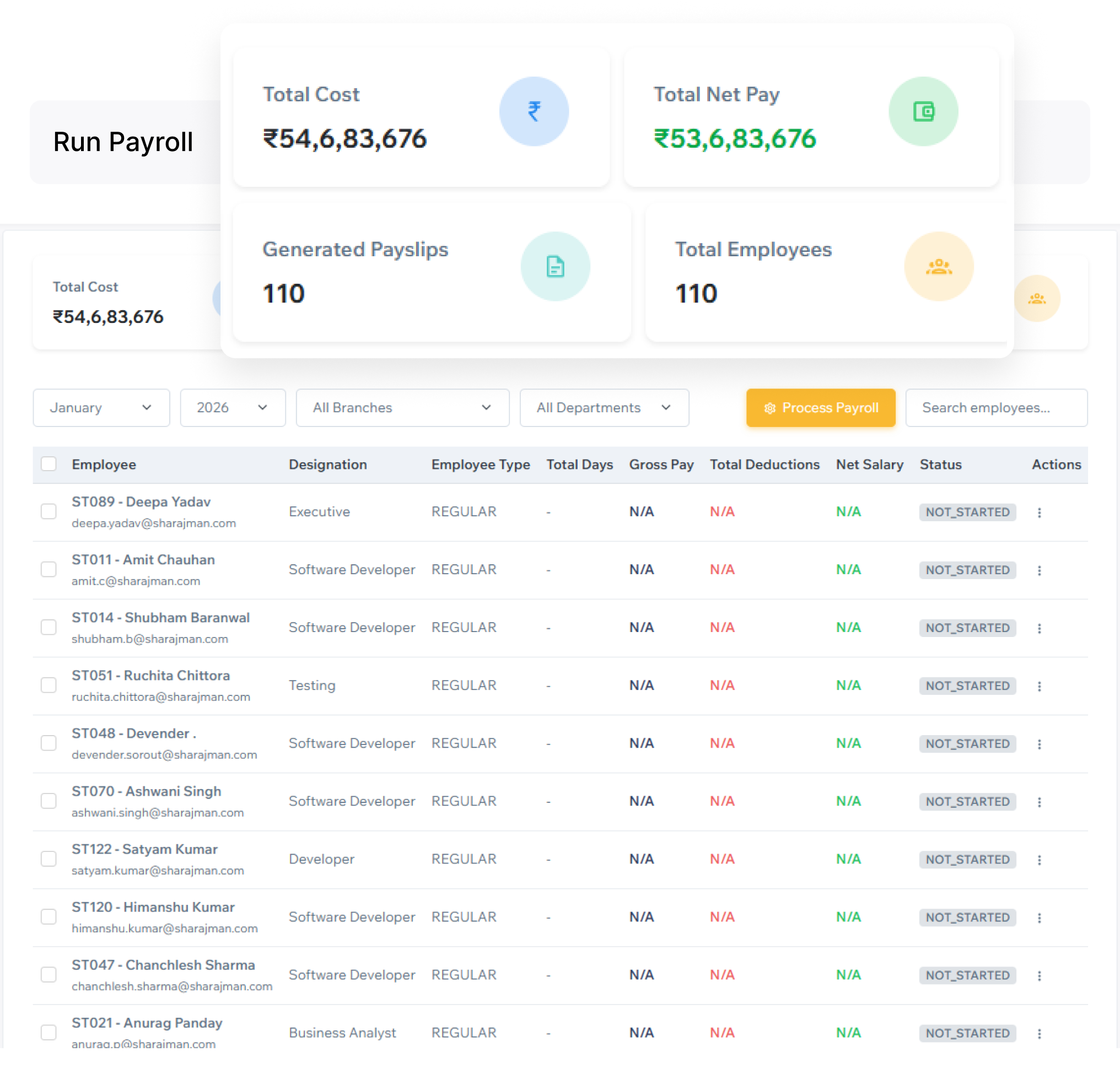Screen dimensions: 1120x1085
Task: Click the three-dot actions icon for Deepa Yadav
Action: [x=1040, y=512]
